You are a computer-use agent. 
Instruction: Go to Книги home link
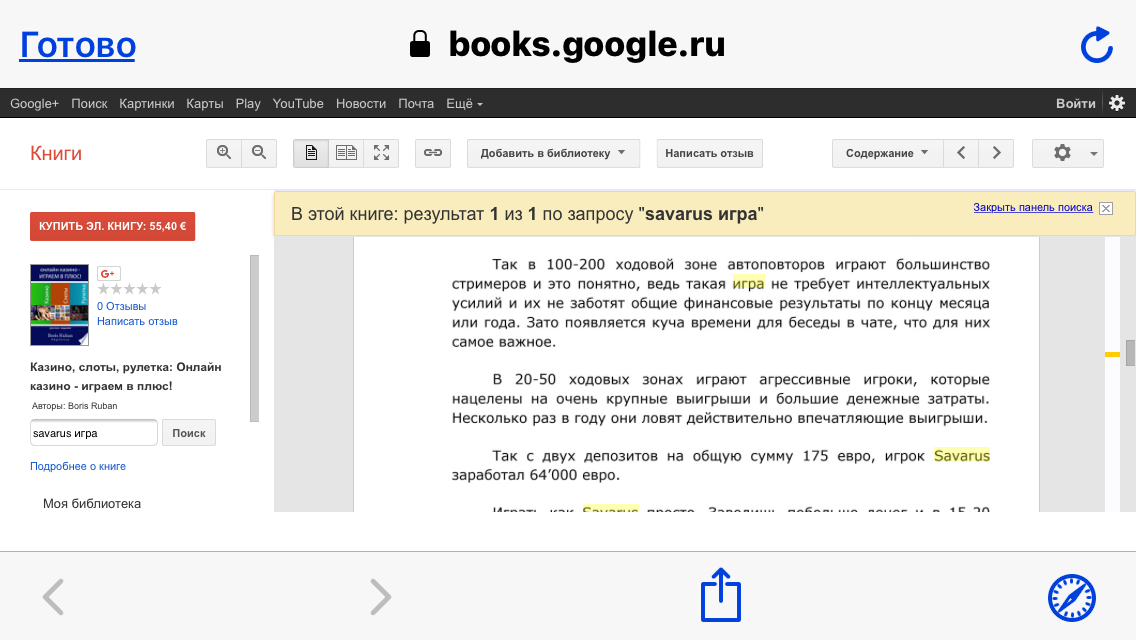56,154
